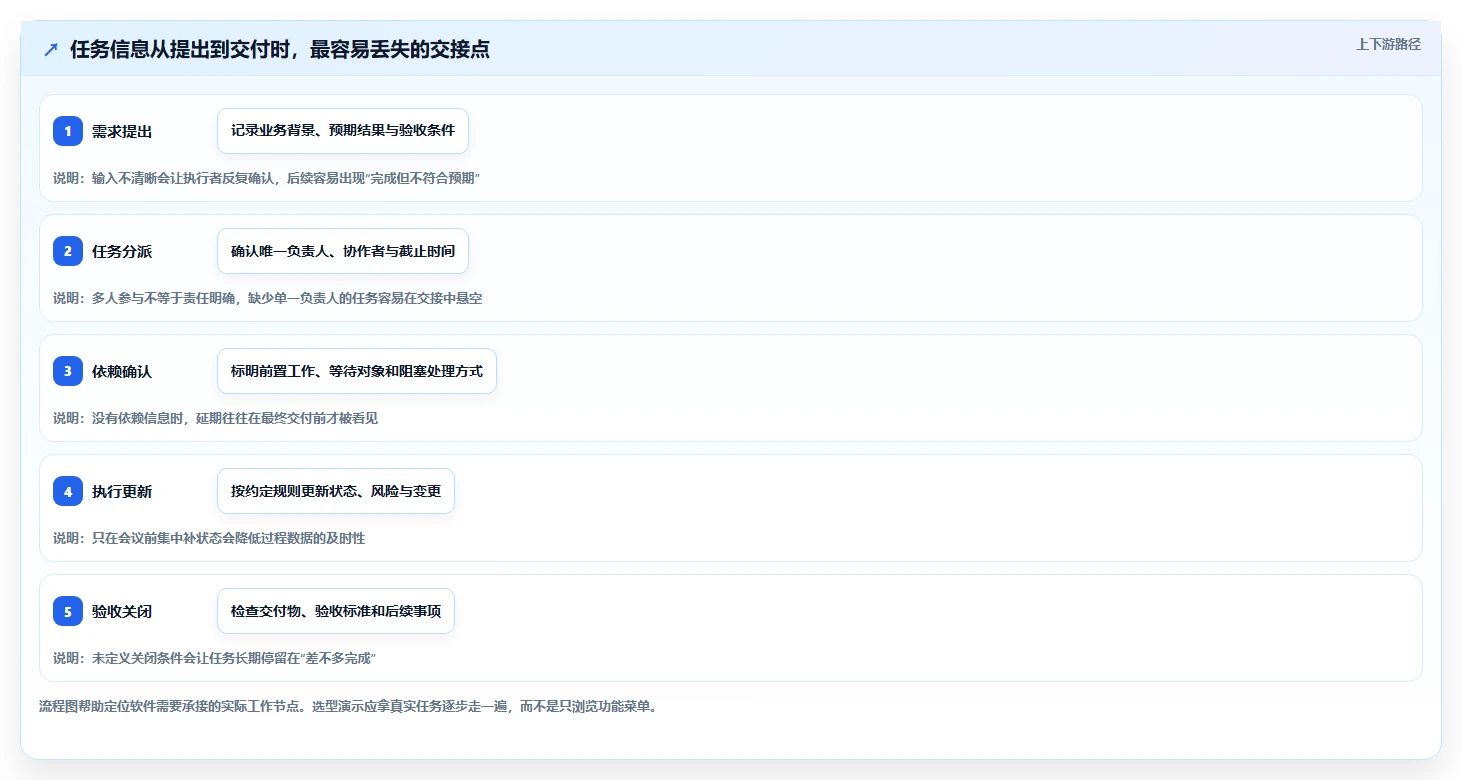Click the number 2 step badge

click(68, 251)
